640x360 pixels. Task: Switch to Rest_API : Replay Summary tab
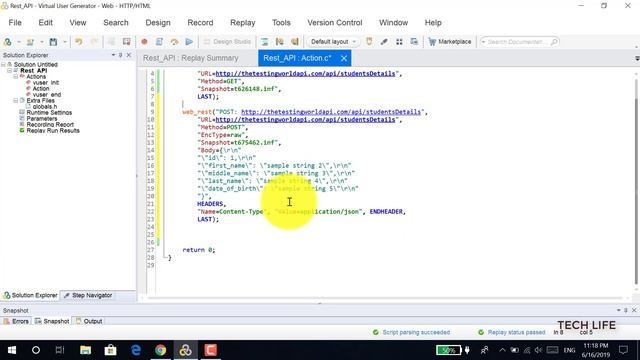[x=191, y=58]
